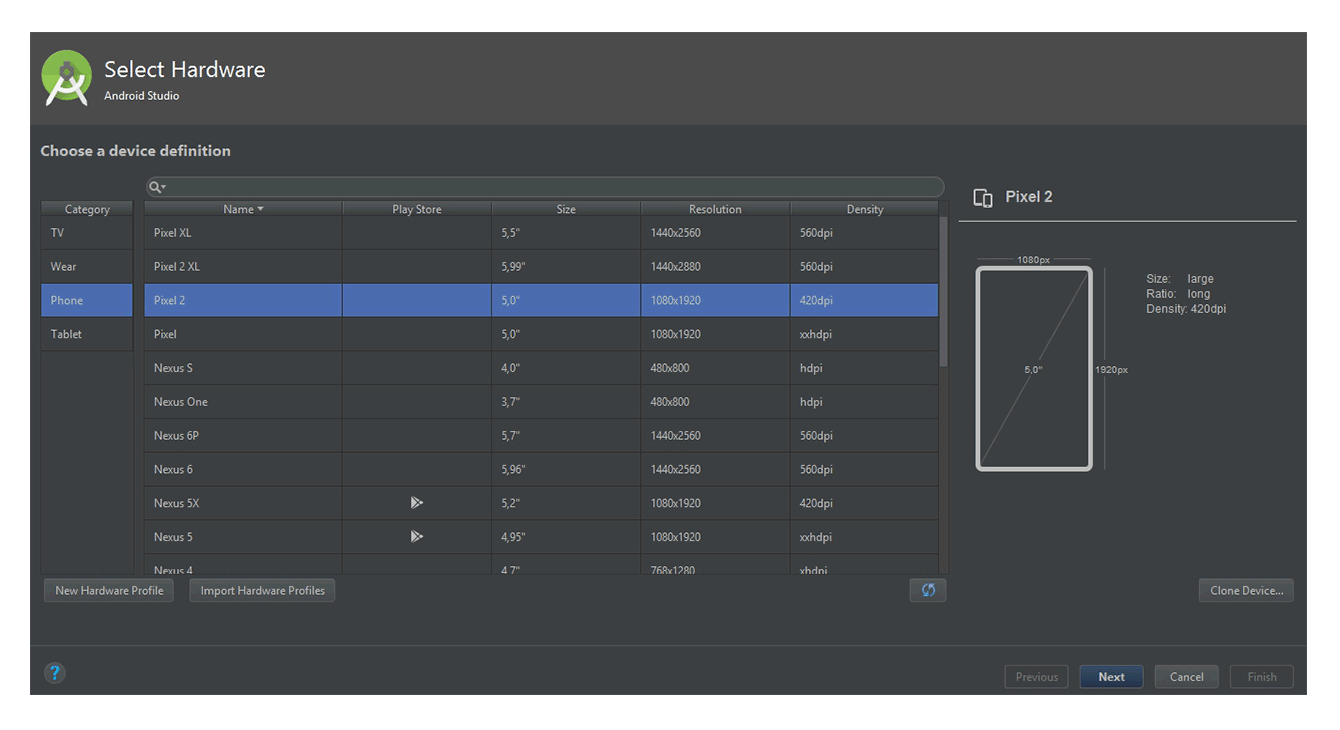
Task: Click the Category column header
Action: click(x=87, y=209)
